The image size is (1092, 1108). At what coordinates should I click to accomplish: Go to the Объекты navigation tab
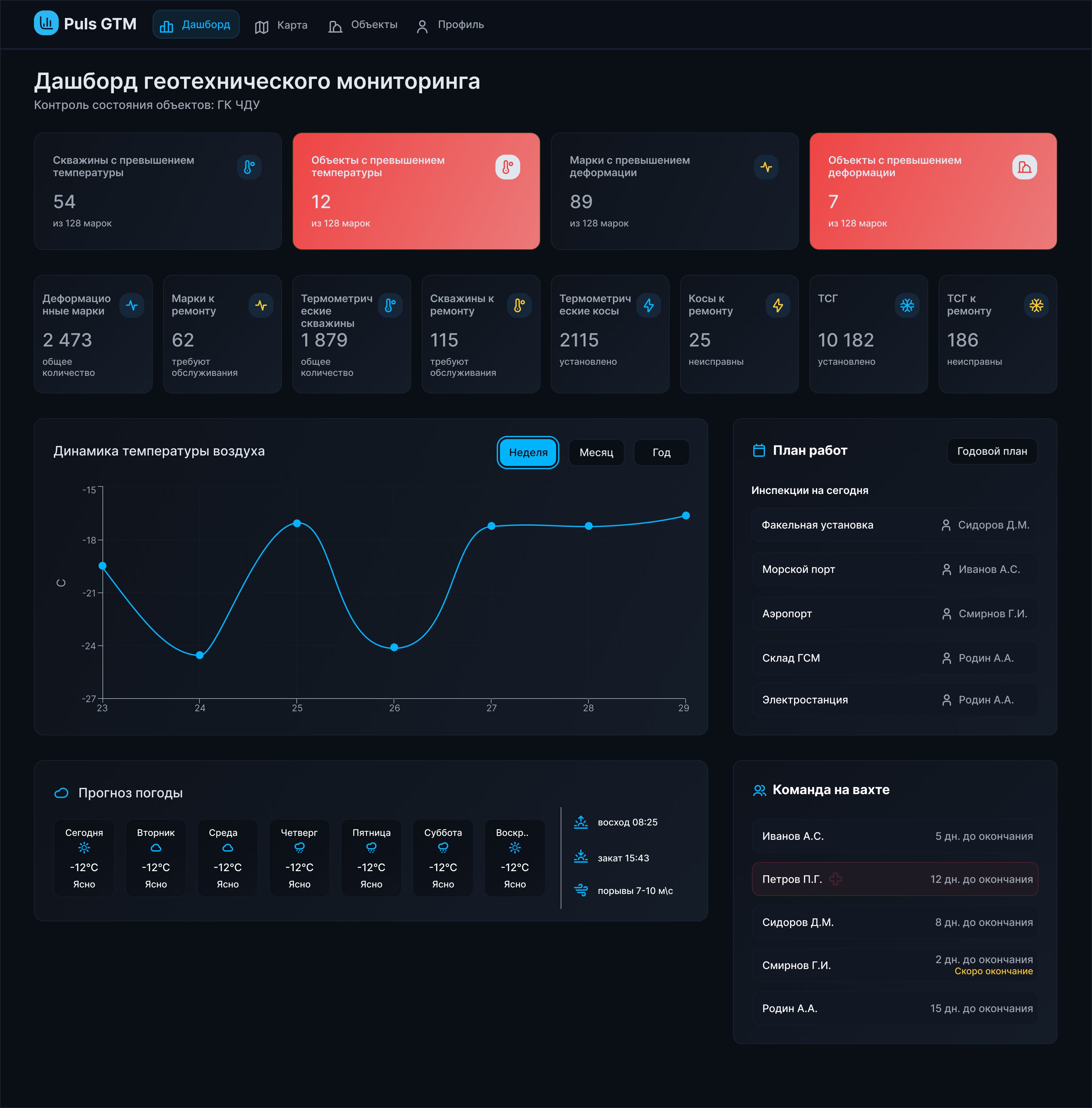pos(363,25)
